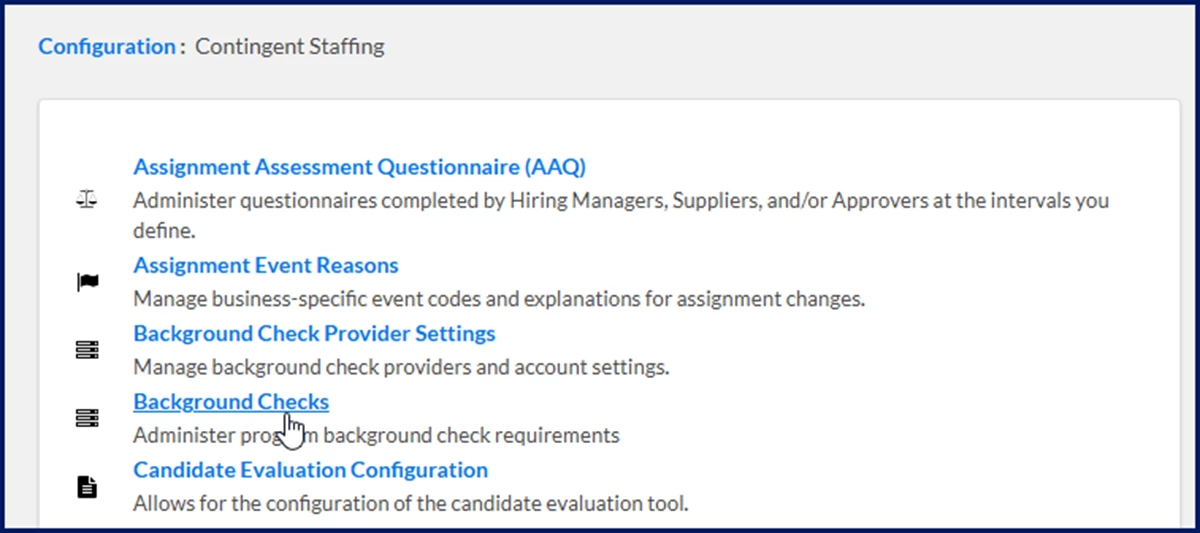This screenshot has height=533, width=1200.
Task: Click the server icon beside Background Check Provider Settings
Action: pyautogui.click(x=88, y=350)
